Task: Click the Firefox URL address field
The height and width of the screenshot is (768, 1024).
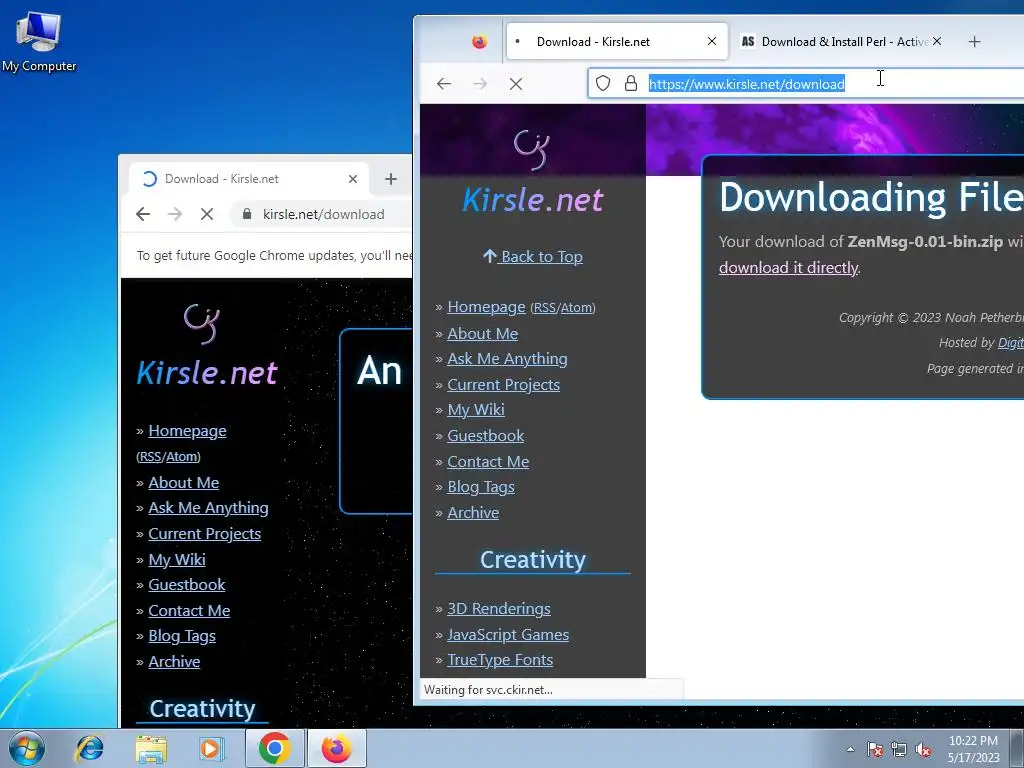Action: point(807,84)
